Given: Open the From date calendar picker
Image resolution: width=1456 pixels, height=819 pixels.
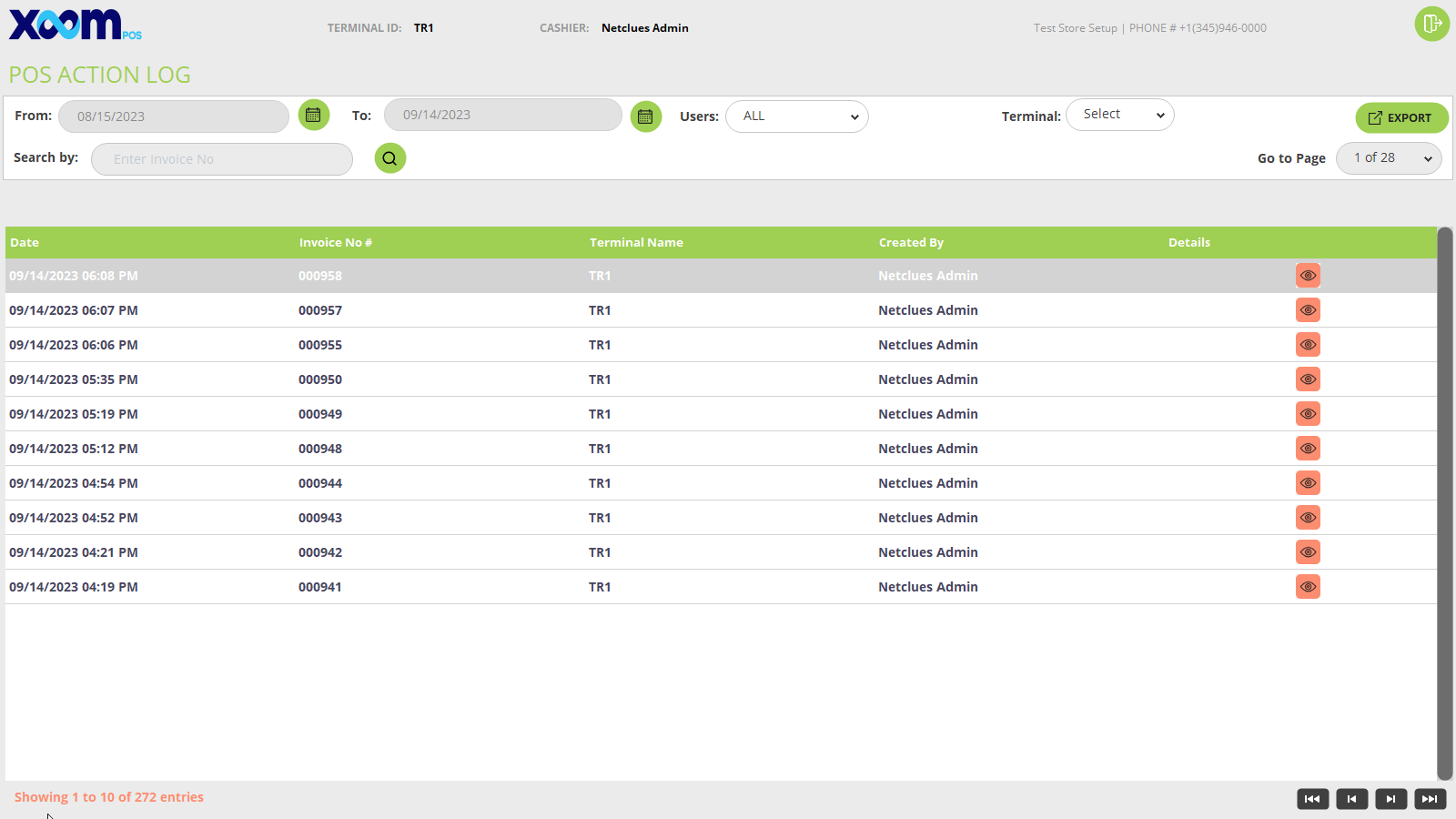Looking at the screenshot, I should [x=314, y=116].
